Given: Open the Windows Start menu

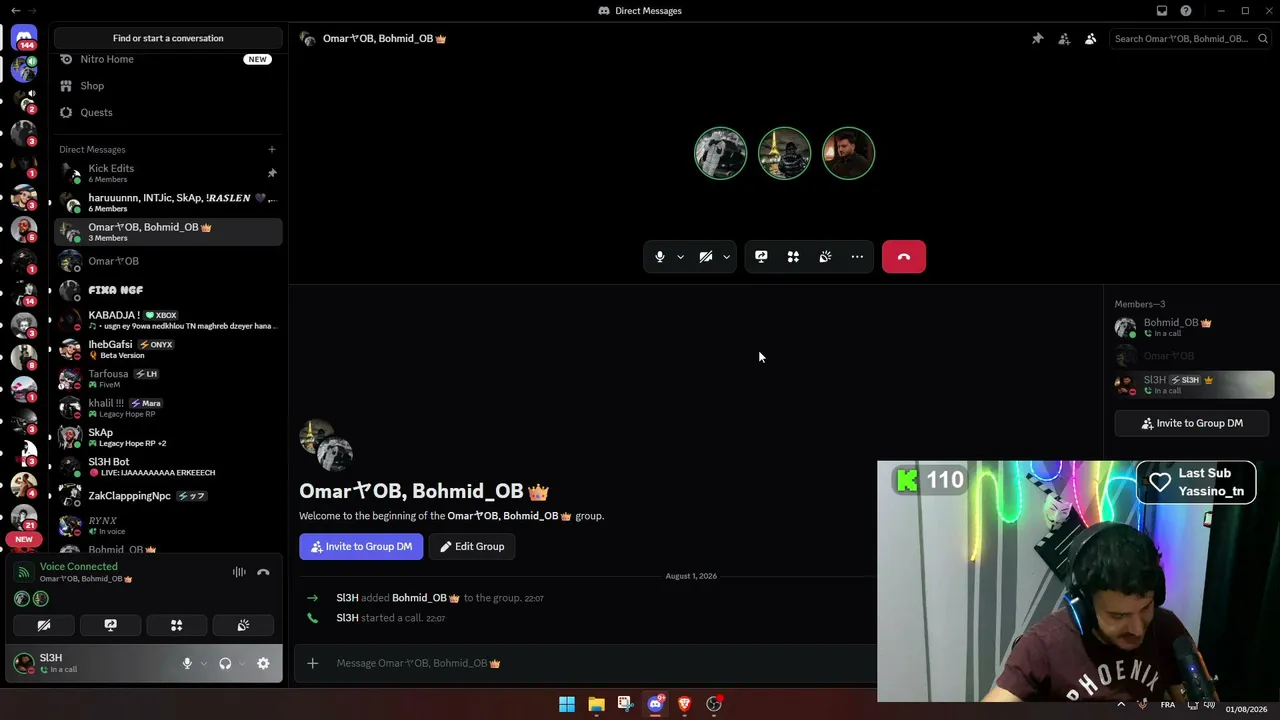Looking at the screenshot, I should [x=567, y=704].
